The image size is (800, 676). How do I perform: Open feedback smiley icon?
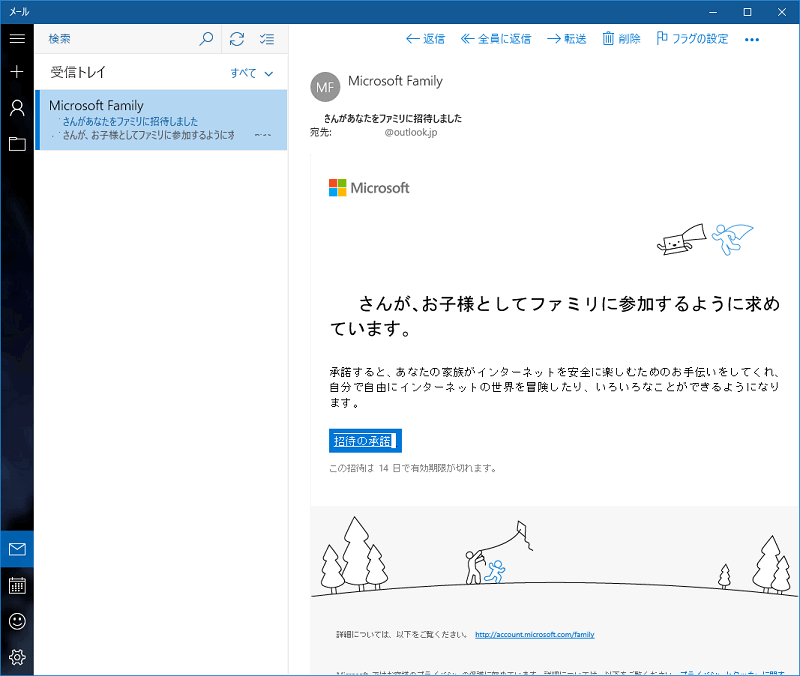click(x=17, y=621)
